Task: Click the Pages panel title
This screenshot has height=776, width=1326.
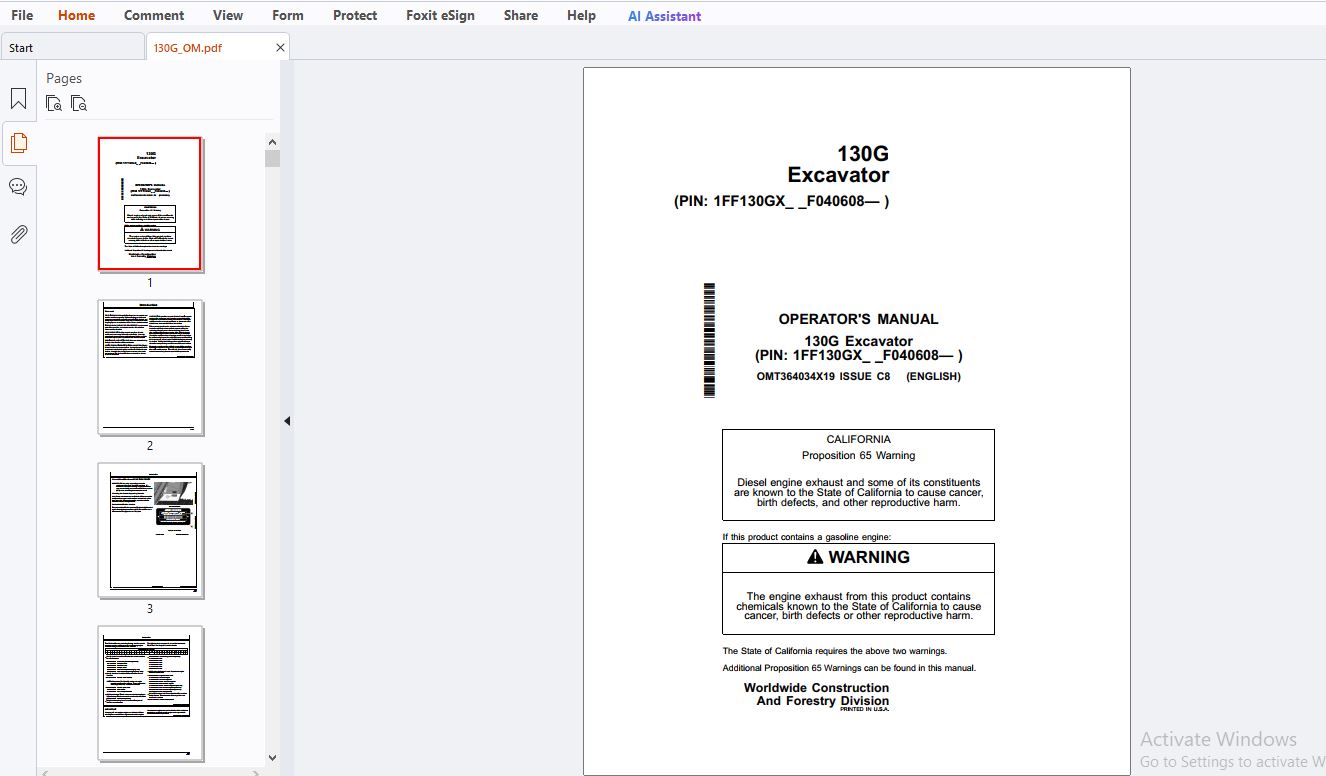Action: coord(64,78)
